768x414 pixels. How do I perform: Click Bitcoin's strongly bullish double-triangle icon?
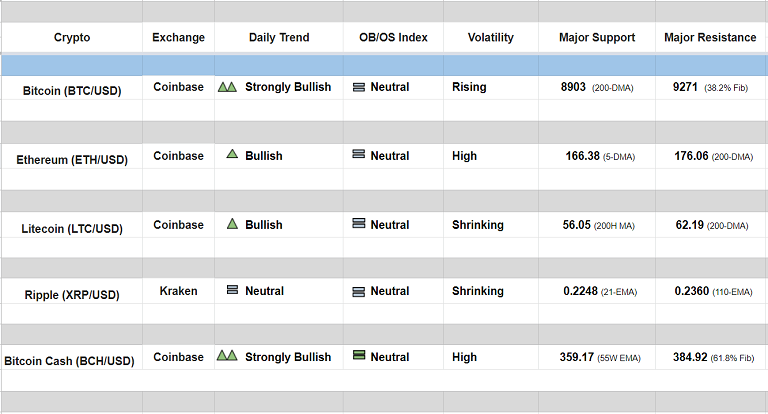click(227, 87)
